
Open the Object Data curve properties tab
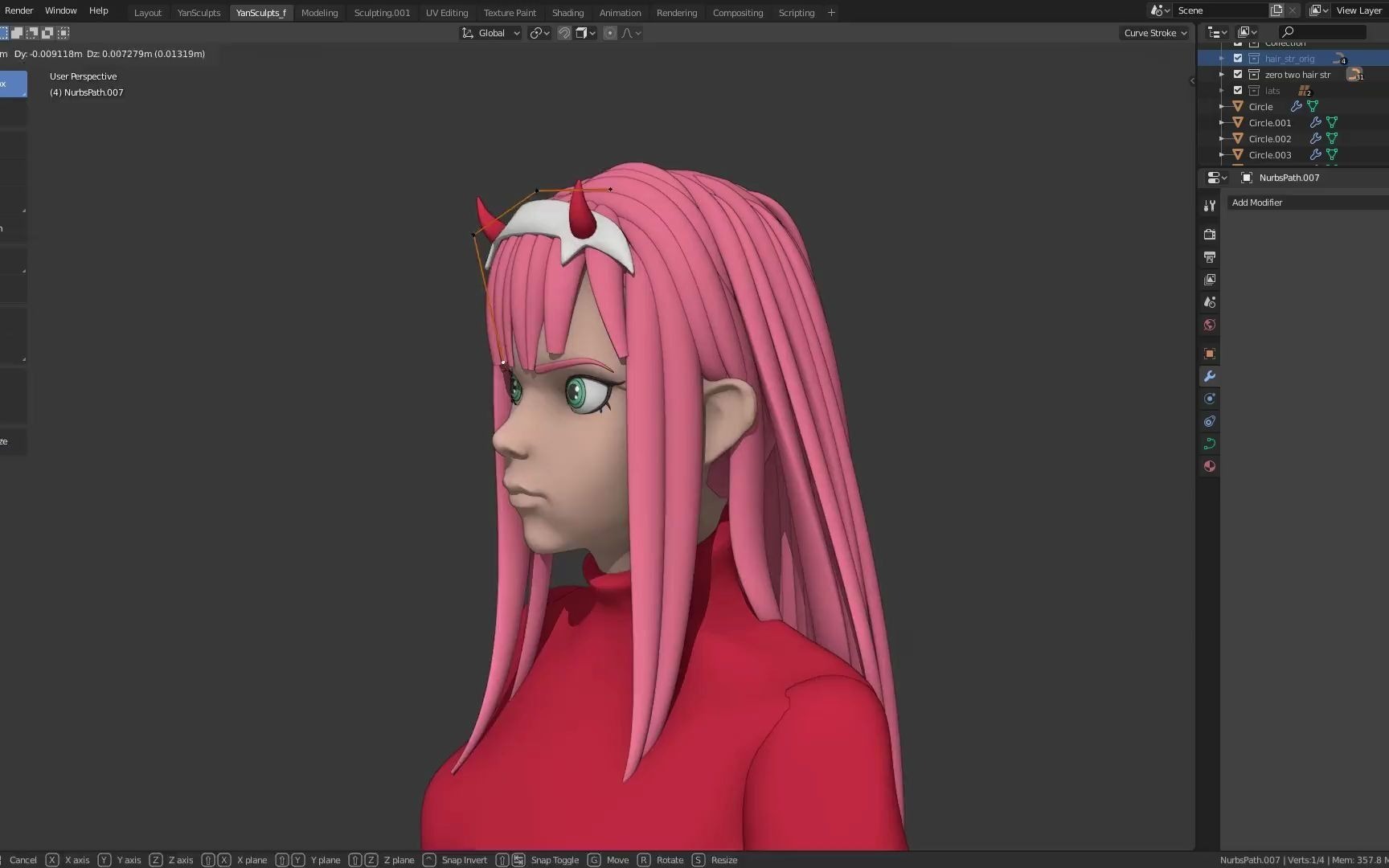click(1210, 444)
